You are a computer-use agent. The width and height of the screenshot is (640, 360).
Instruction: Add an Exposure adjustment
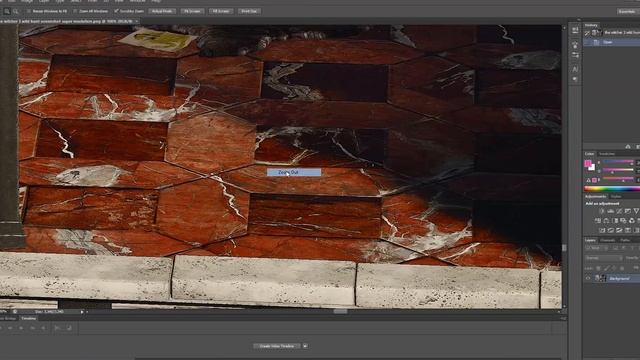tap(627, 211)
